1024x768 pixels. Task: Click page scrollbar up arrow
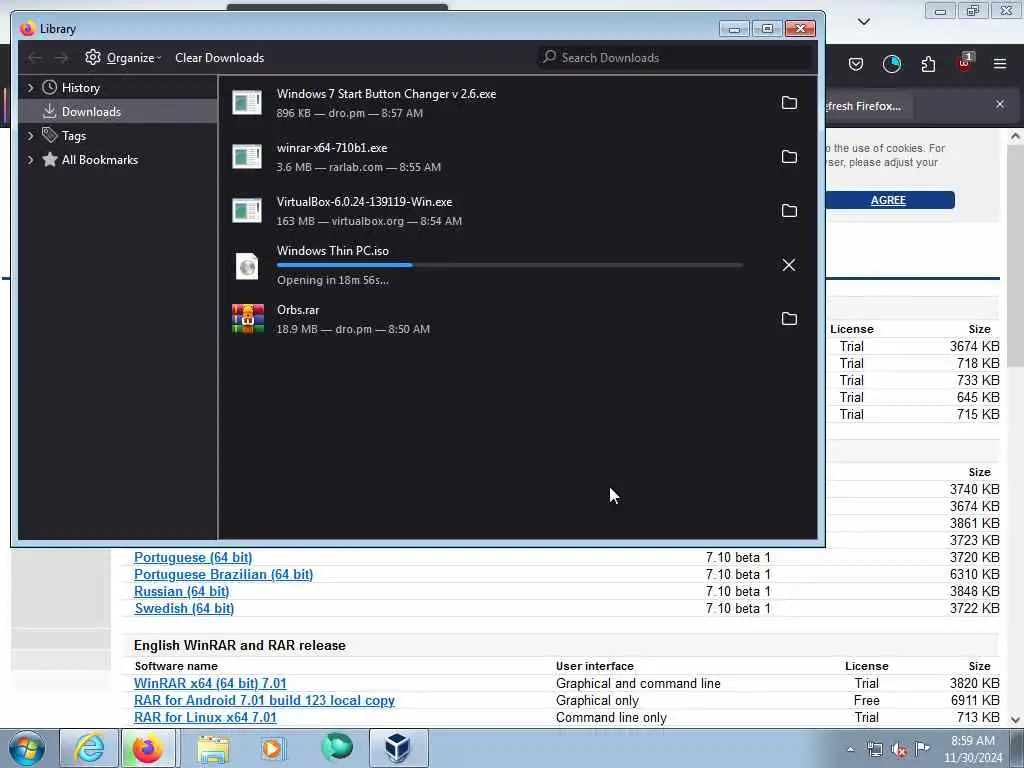point(1015,136)
